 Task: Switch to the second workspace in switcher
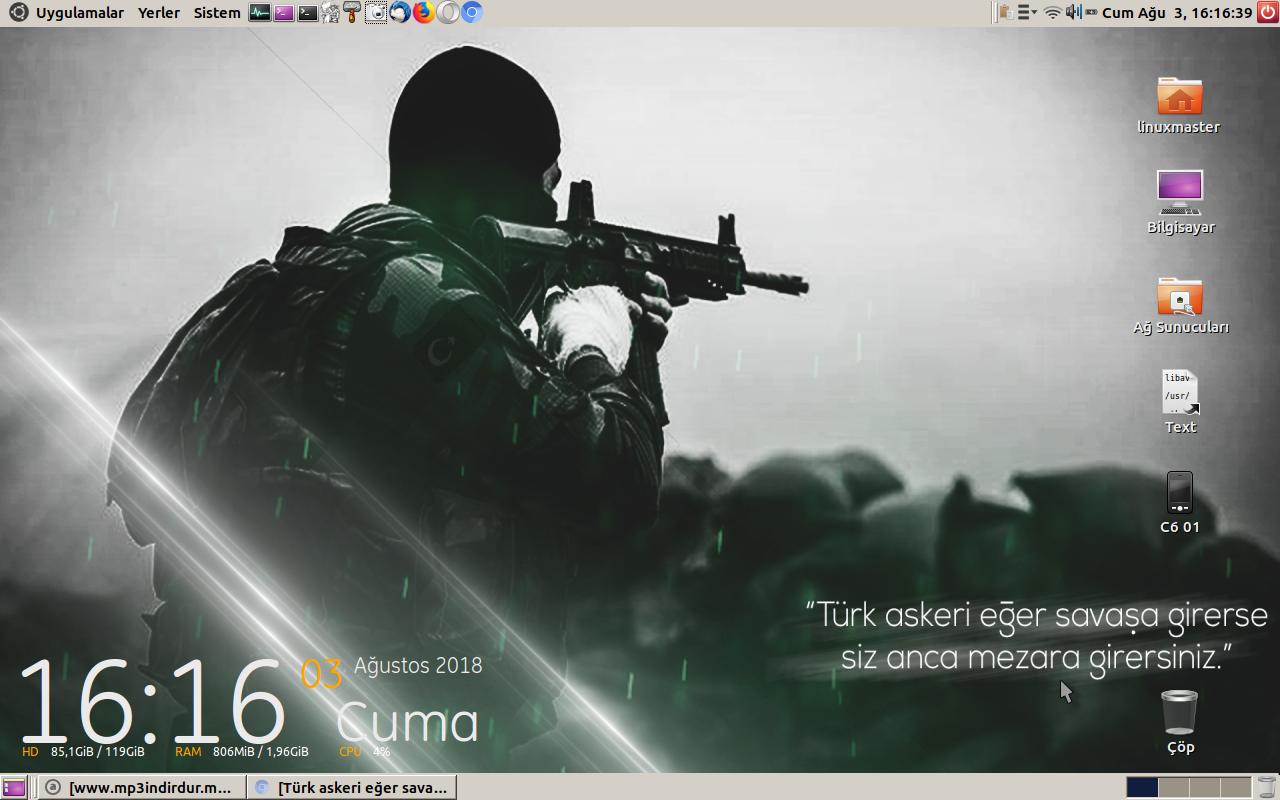(x=1173, y=787)
